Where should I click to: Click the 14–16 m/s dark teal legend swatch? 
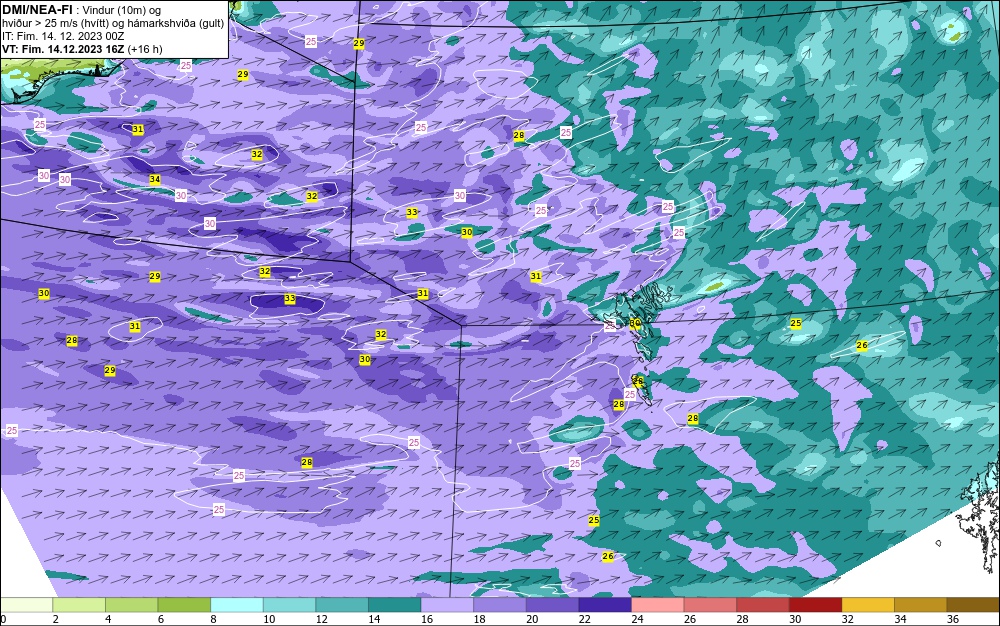(395, 605)
